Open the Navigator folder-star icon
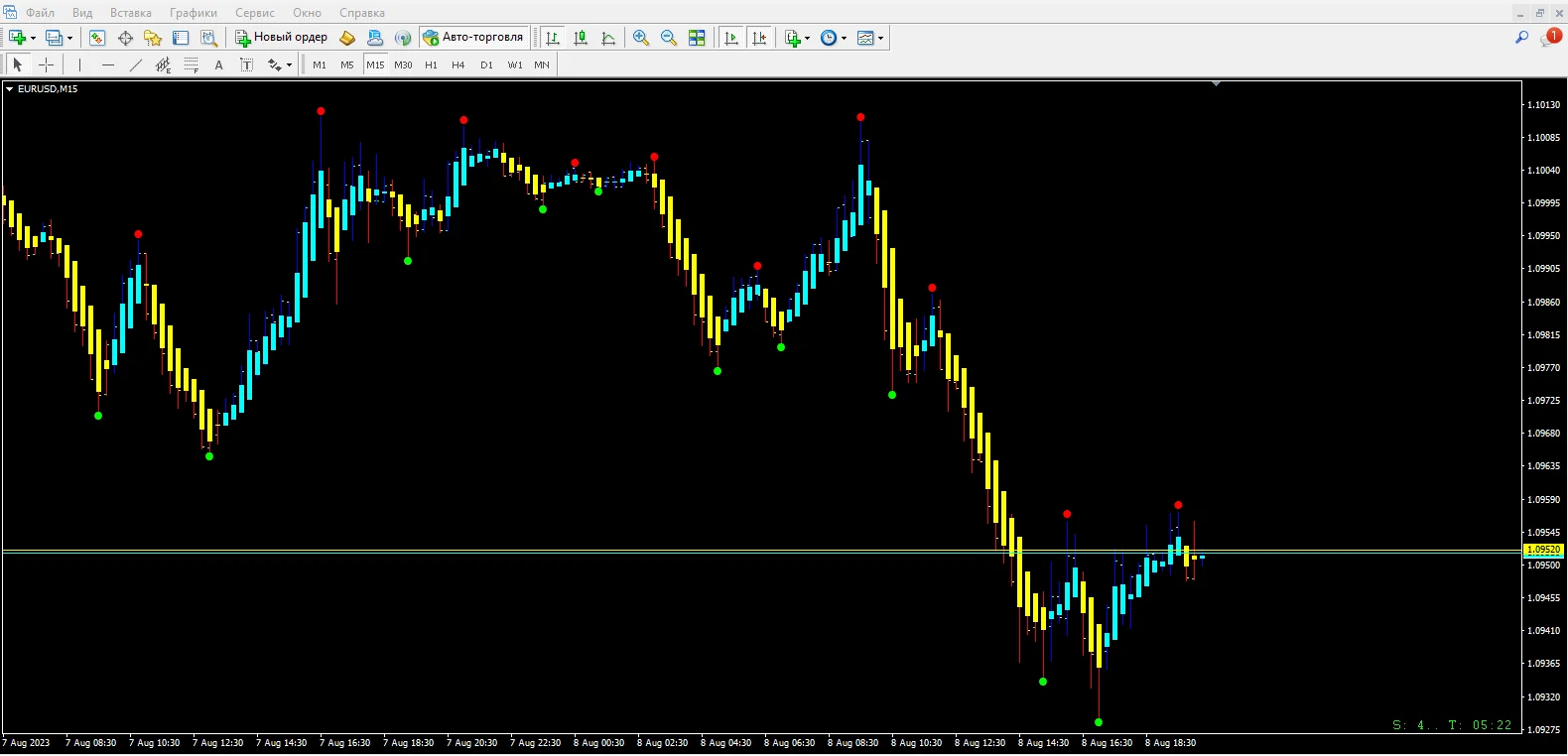The height and width of the screenshot is (756, 1568). (153, 38)
